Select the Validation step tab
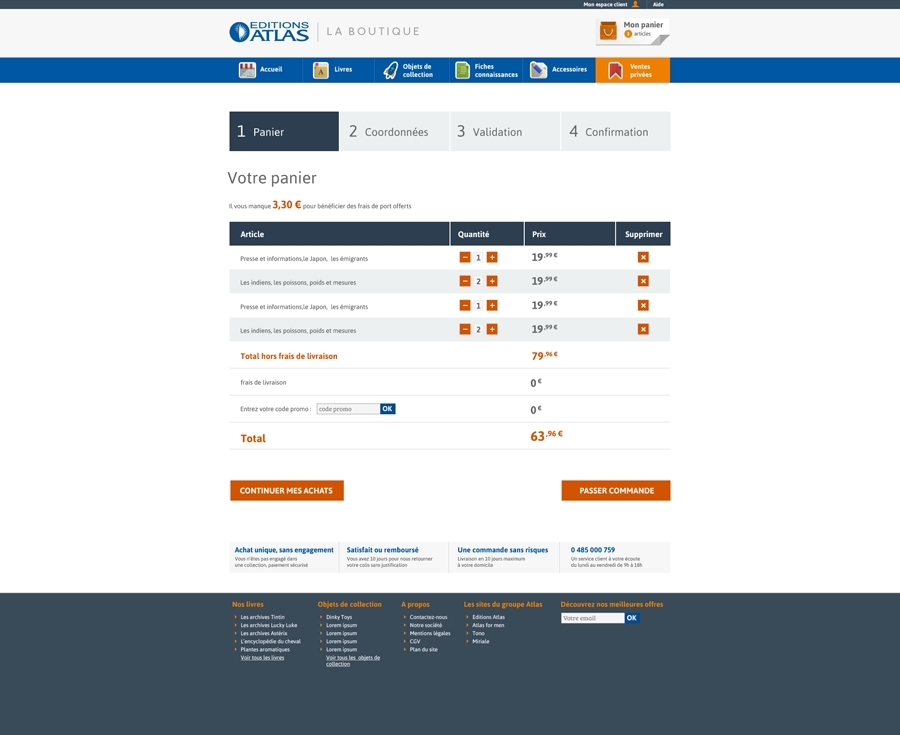This screenshot has height=735, width=900. (x=505, y=131)
